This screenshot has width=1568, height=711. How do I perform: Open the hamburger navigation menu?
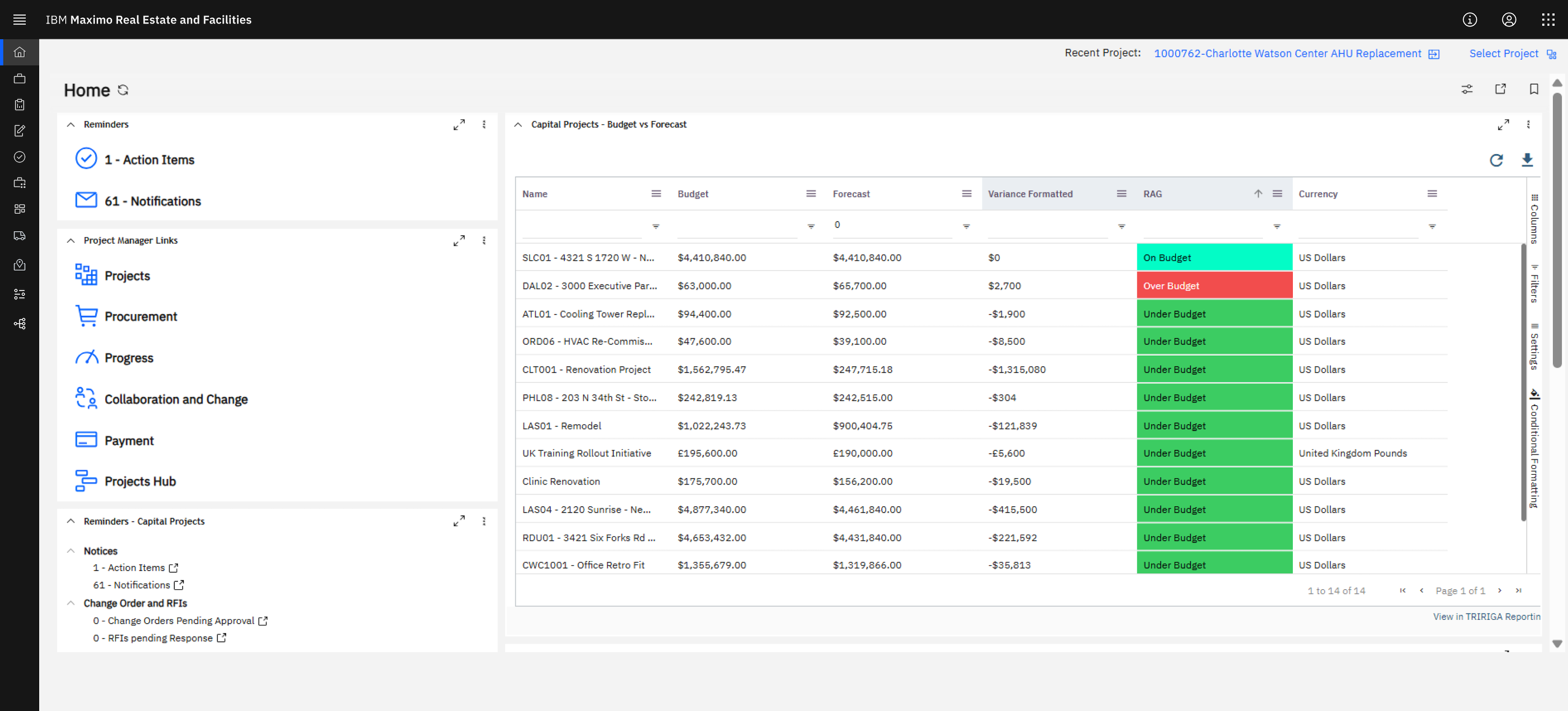[19, 19]
